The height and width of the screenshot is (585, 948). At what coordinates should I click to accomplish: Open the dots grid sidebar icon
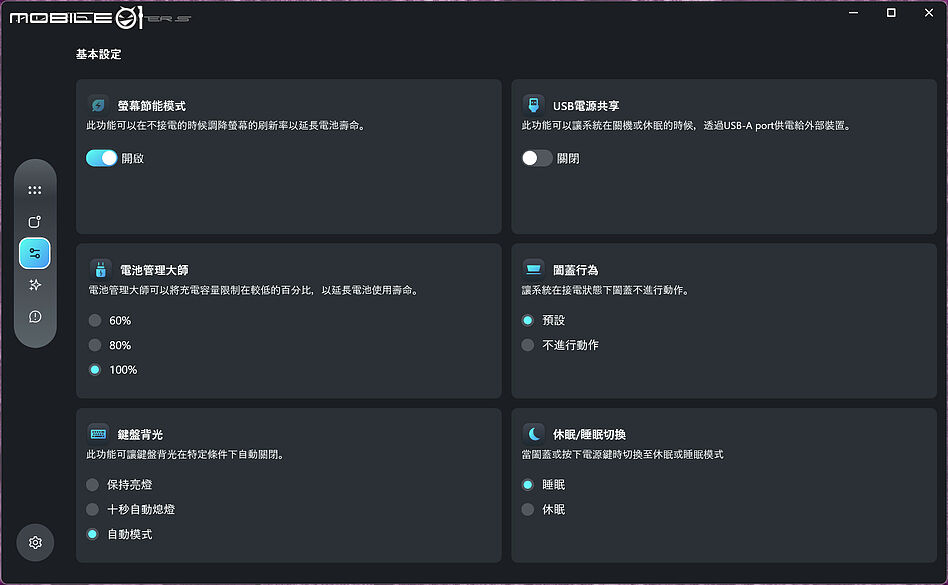tap(35, 190)
